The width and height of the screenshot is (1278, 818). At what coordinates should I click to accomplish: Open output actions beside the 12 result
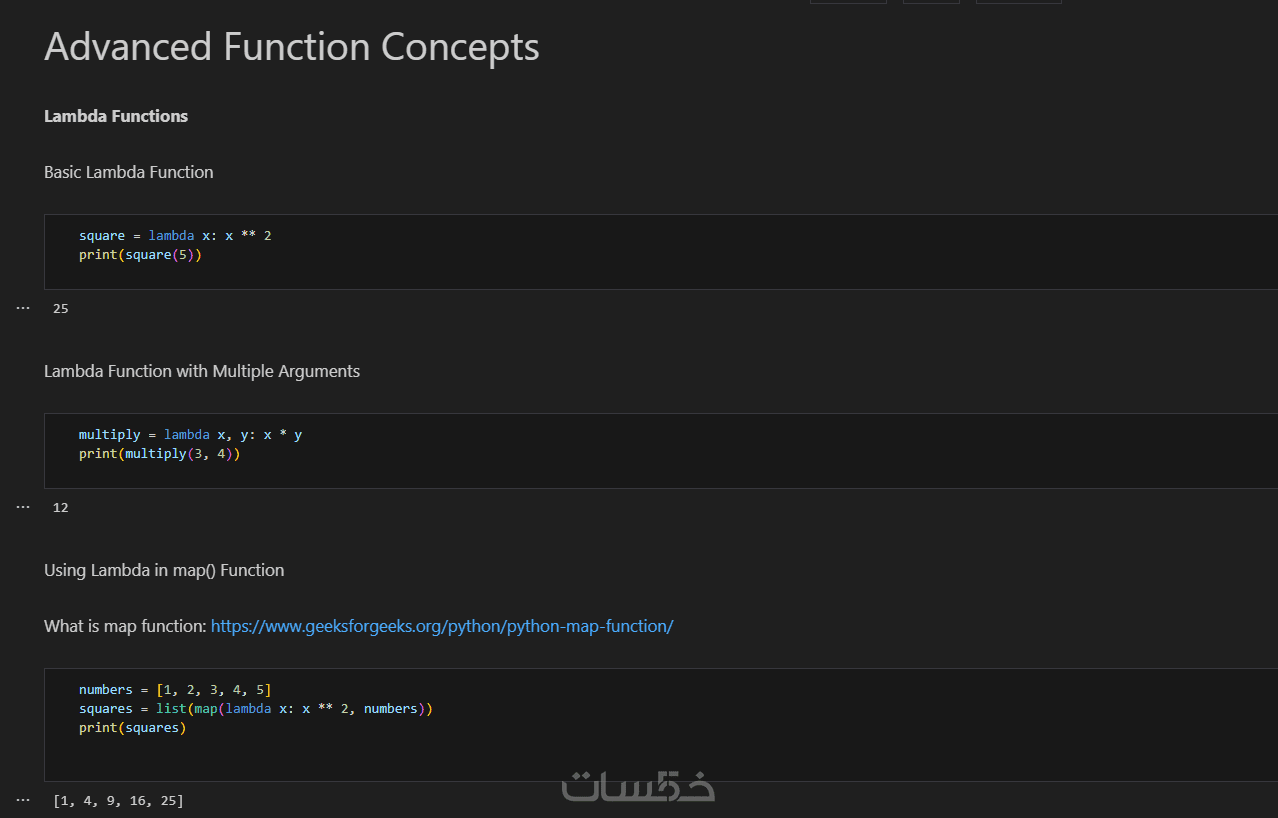coord(23,507)
